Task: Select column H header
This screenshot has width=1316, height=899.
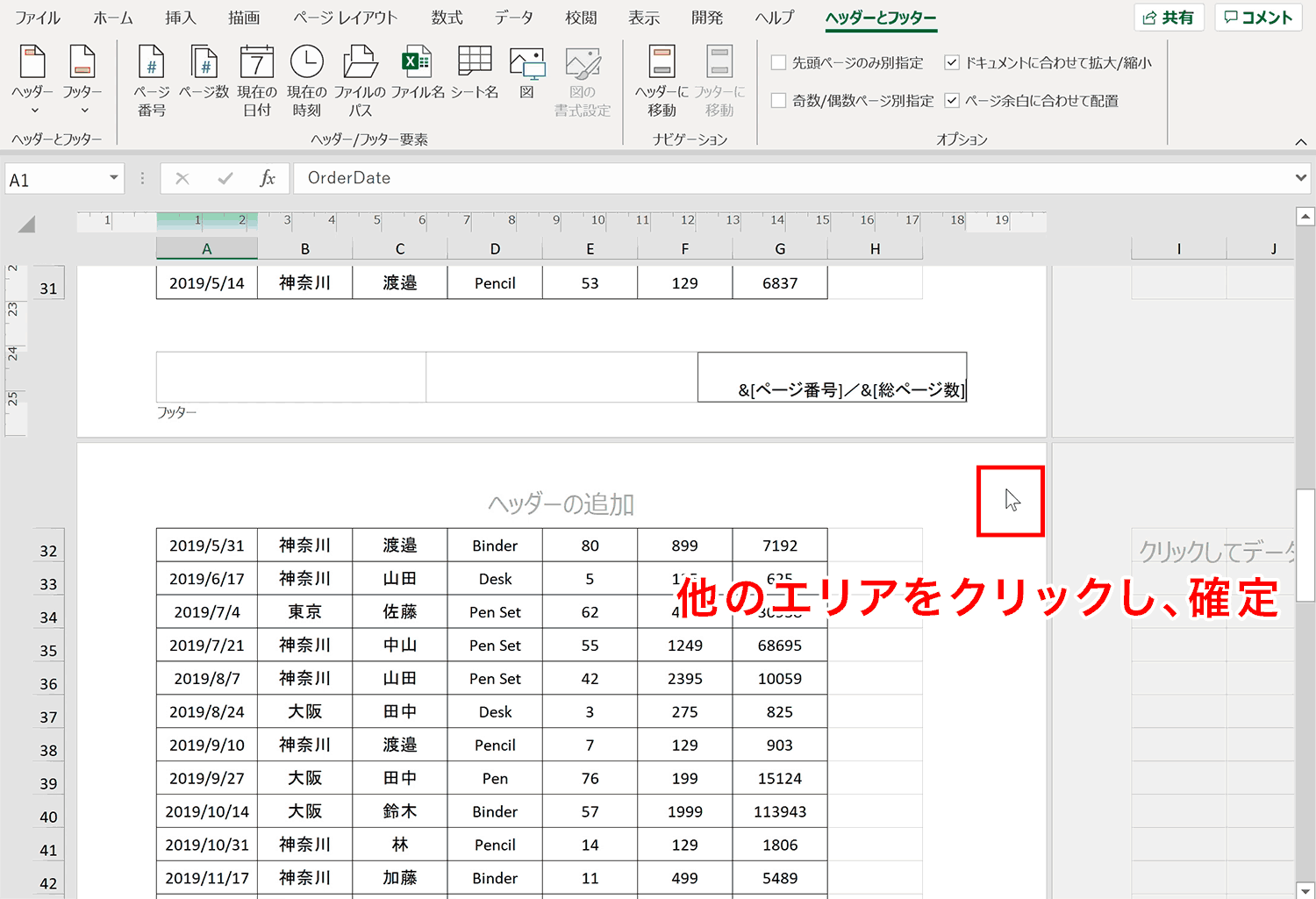Action: [875, 249]
